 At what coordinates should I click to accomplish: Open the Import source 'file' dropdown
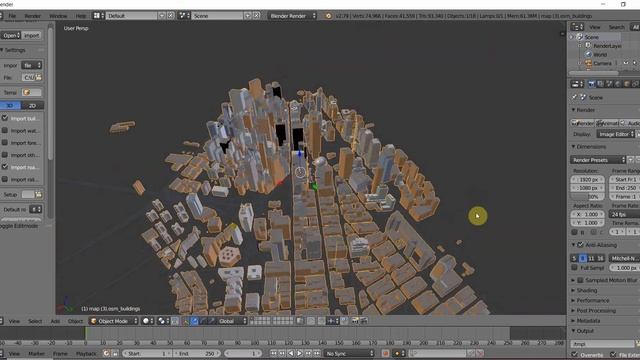coord(32,65)
